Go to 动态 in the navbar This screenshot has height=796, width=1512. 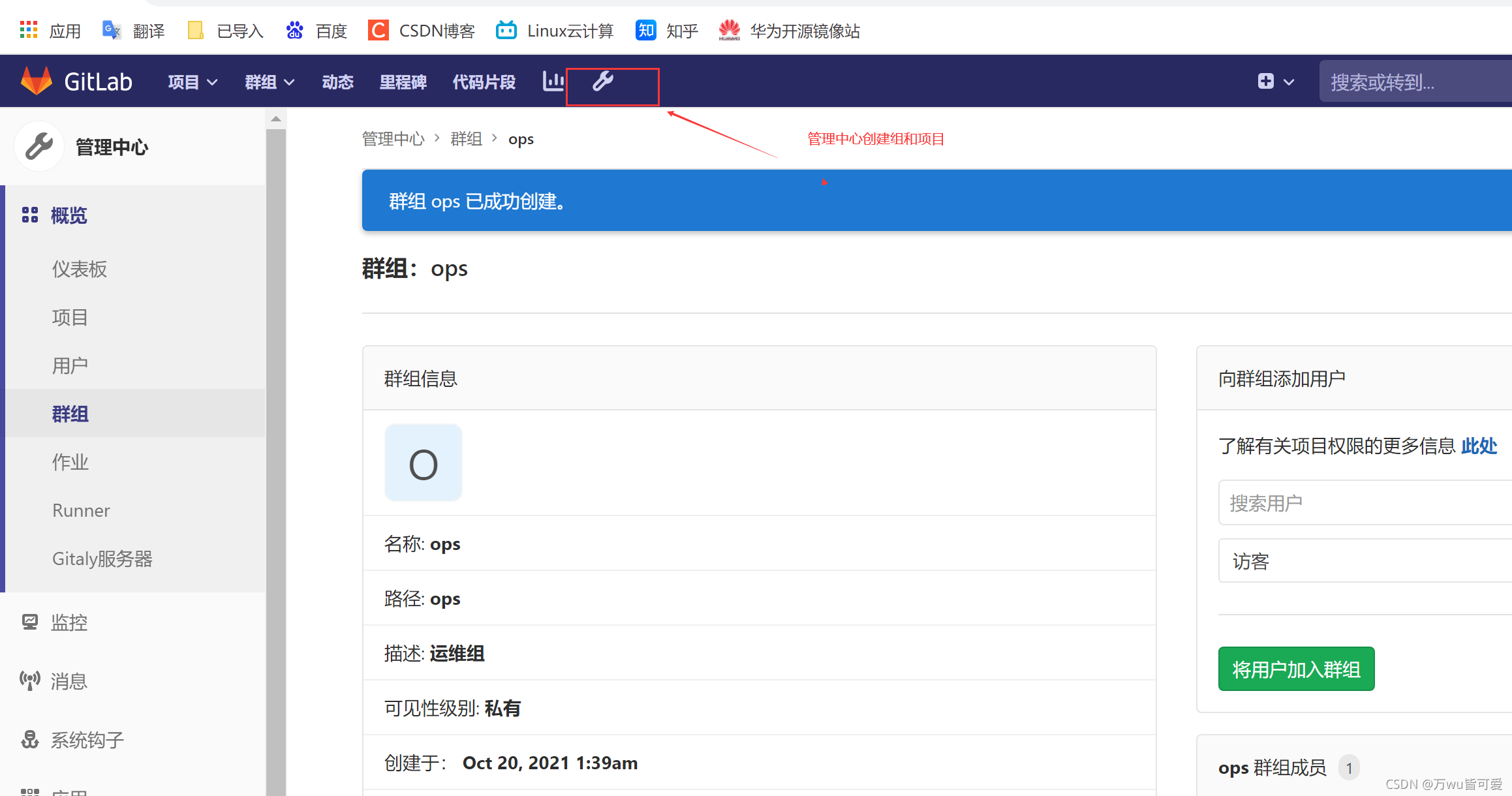(x=337, y=82)
